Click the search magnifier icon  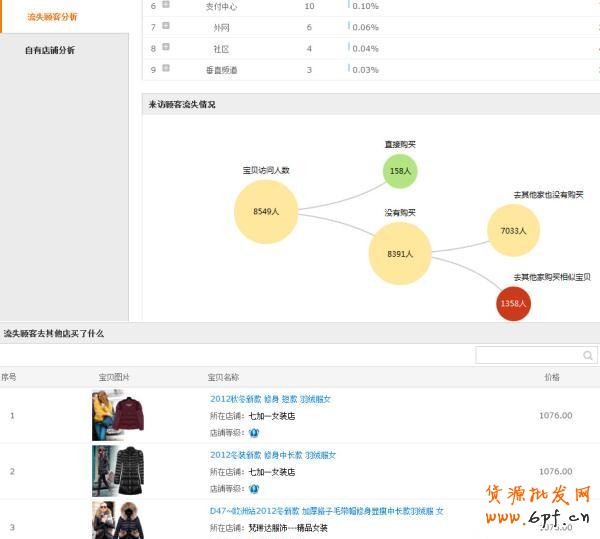[587, 356]
